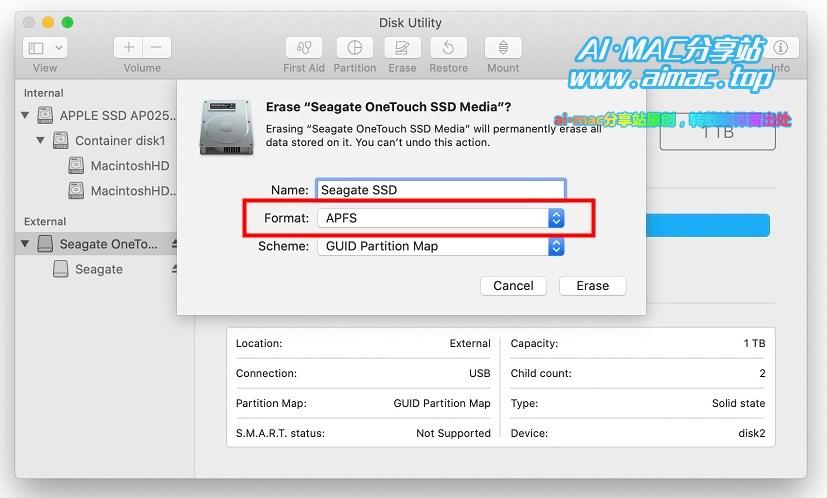Select the MacintoshHD volume

click(x=130, y=166)
